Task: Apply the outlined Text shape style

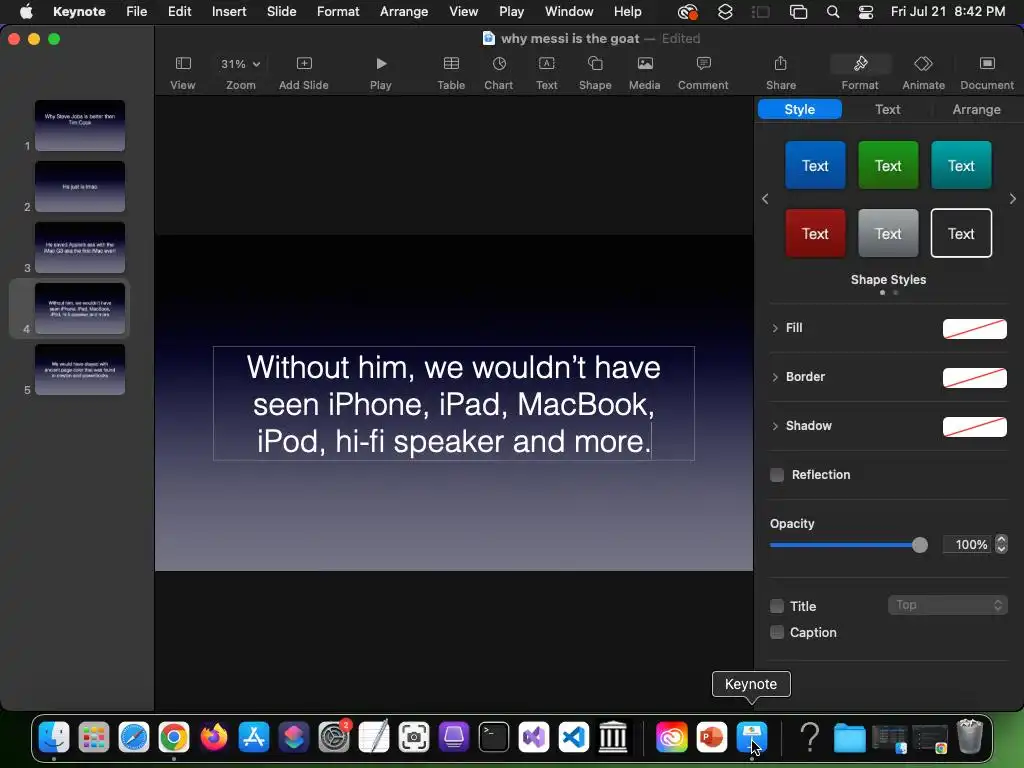Action: pos(961,233)
